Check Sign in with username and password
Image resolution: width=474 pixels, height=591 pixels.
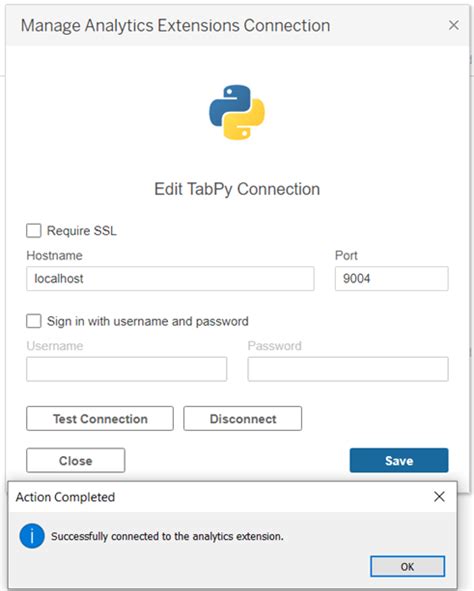[34, 321]
